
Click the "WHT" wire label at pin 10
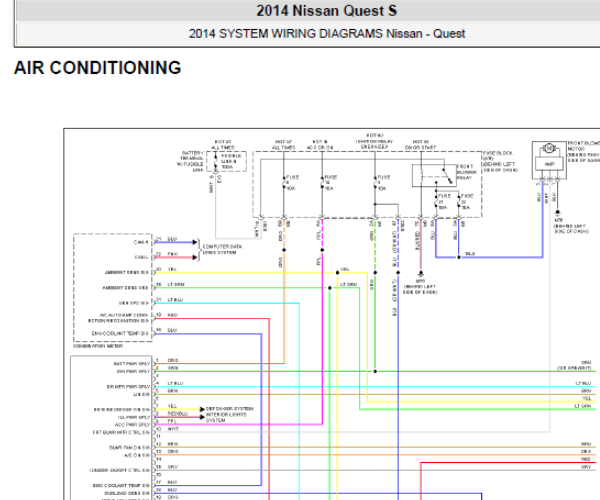tap(173, 429)
